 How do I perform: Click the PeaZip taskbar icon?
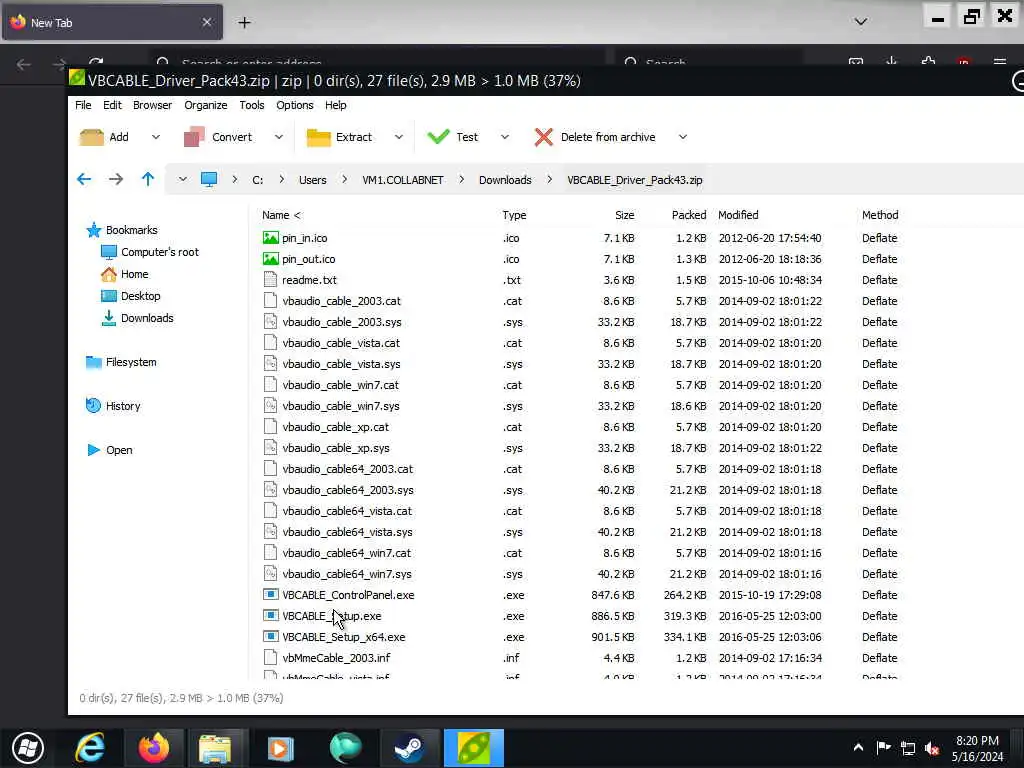coord(474,748)
